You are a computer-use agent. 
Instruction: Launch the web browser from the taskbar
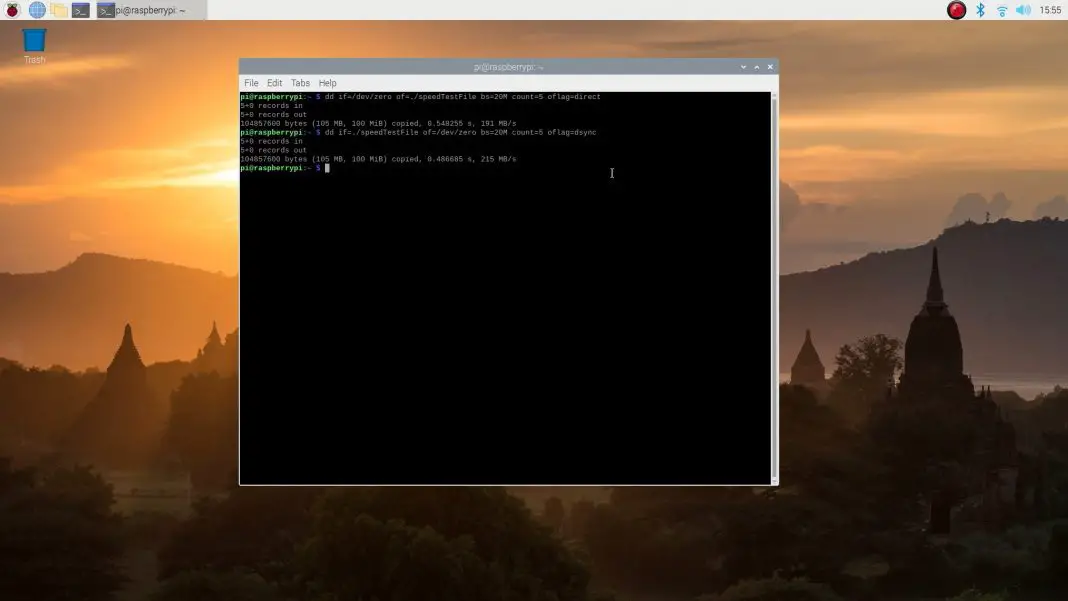click(x=35, y=10)
